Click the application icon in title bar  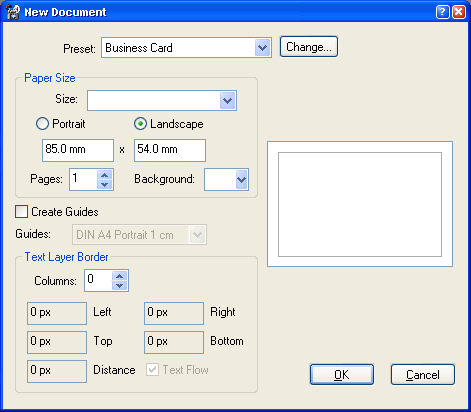[x=13, y=12]
